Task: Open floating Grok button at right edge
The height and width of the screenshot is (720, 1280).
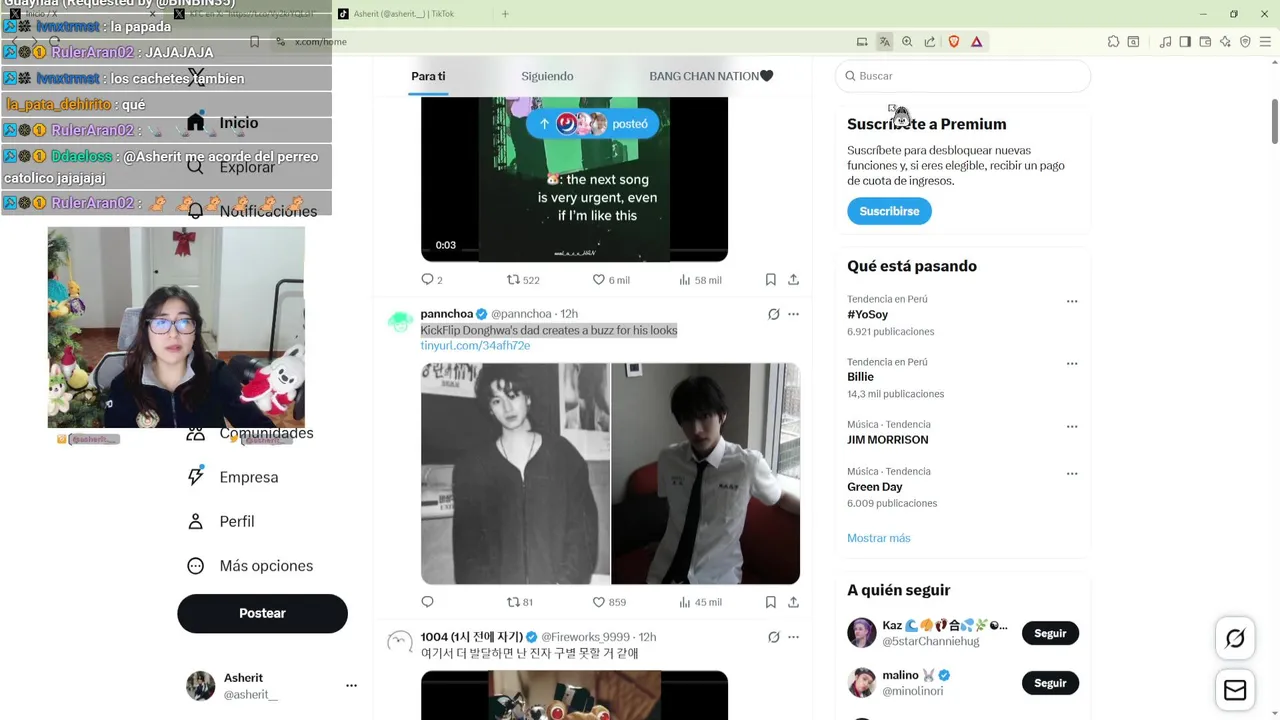Action: click(x=1235, y=639)
